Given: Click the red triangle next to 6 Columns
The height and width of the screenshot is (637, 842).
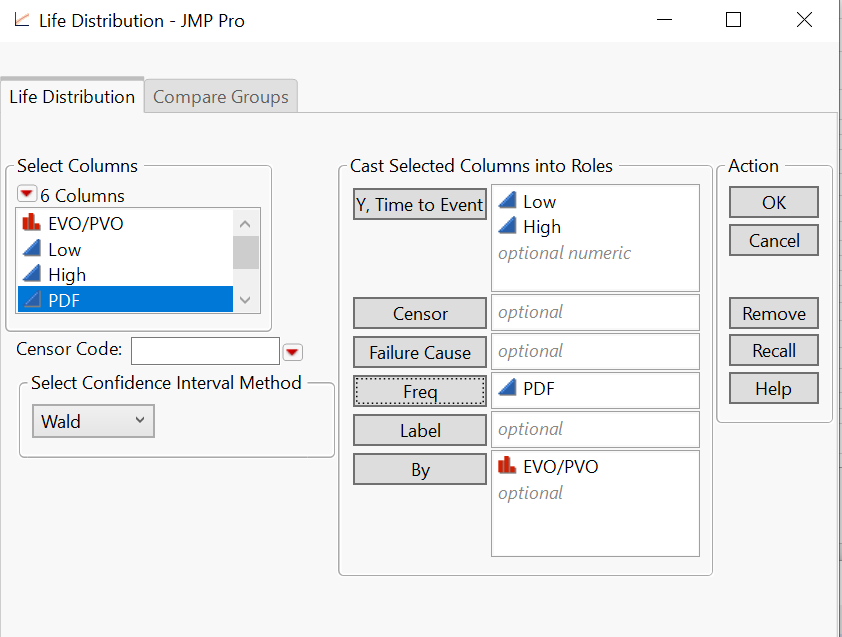Looking at the screenshot, I should click(27, 195).
